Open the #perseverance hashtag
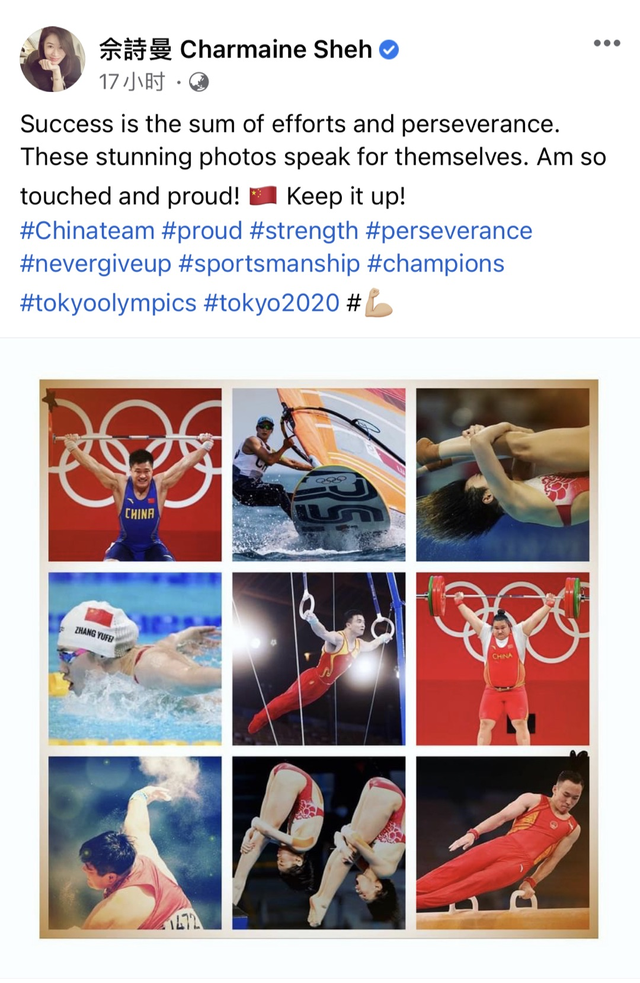 (x=449, y=231)
